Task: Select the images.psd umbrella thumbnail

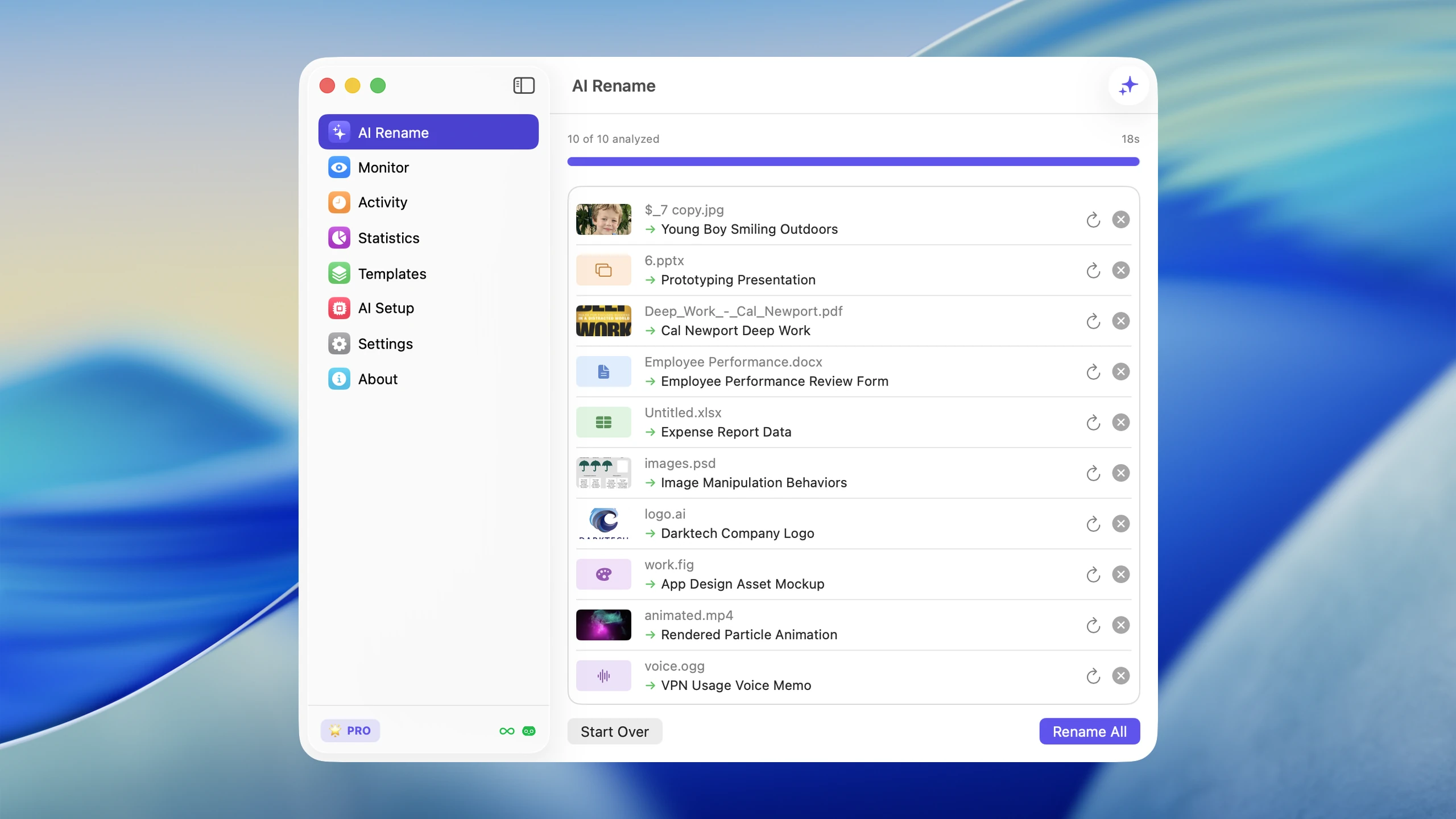Action: (x=603, y=473)
